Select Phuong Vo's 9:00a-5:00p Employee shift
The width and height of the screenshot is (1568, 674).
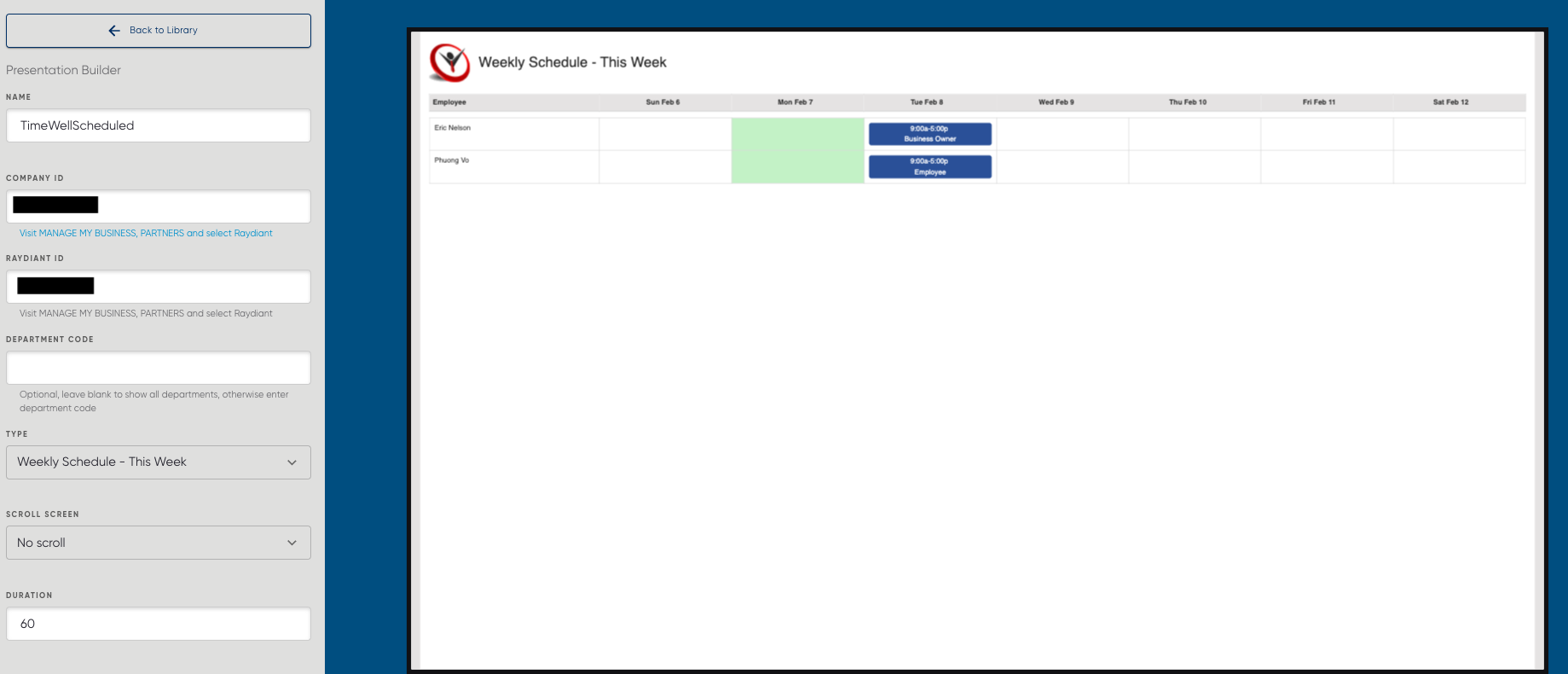click(929, 166)
